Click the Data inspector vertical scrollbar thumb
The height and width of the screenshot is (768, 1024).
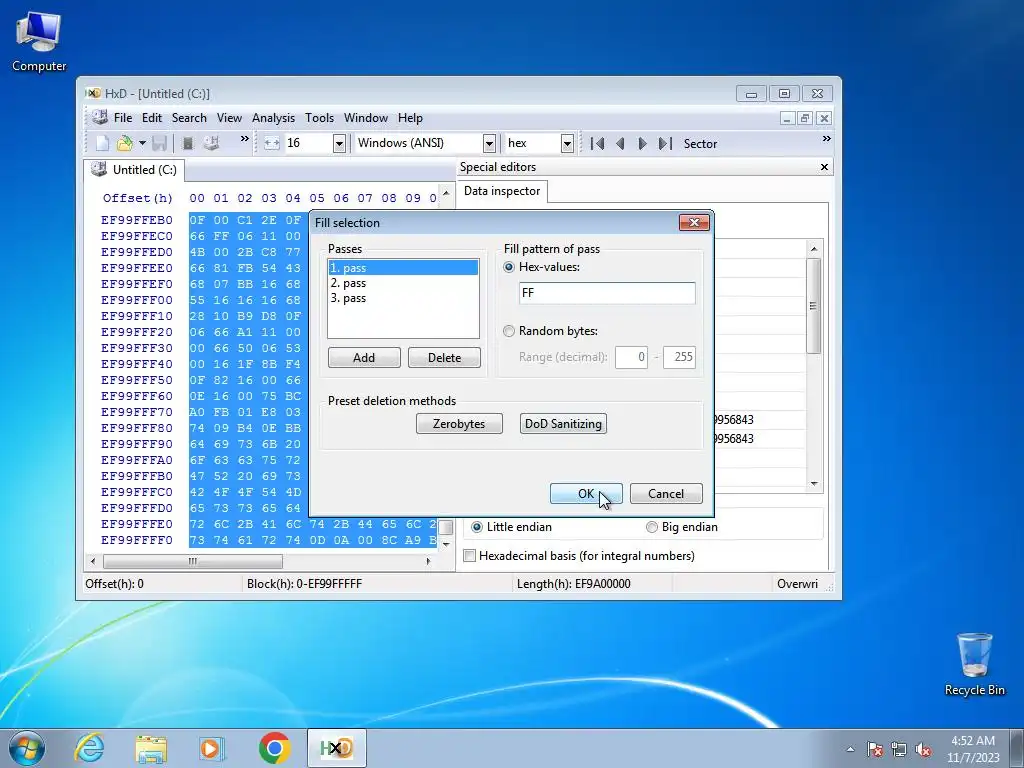point(813,306)
